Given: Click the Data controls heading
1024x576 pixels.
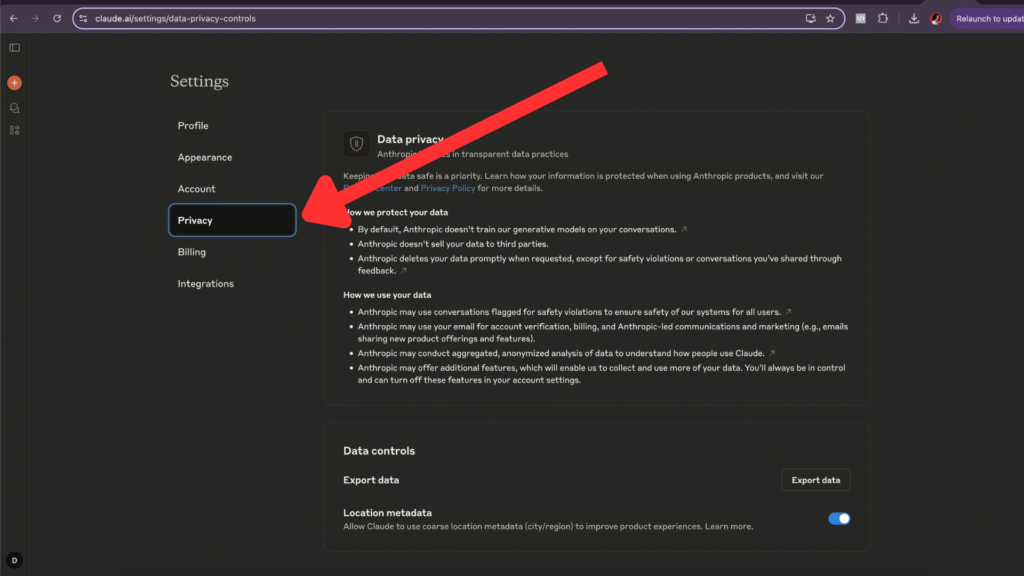Looking at the screenshot, I should 379,451.
